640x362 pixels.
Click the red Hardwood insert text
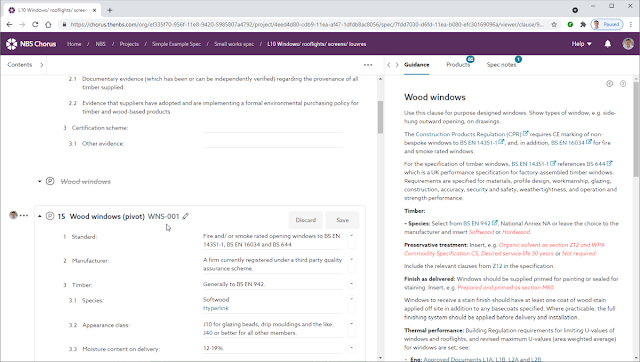(516, 232)
